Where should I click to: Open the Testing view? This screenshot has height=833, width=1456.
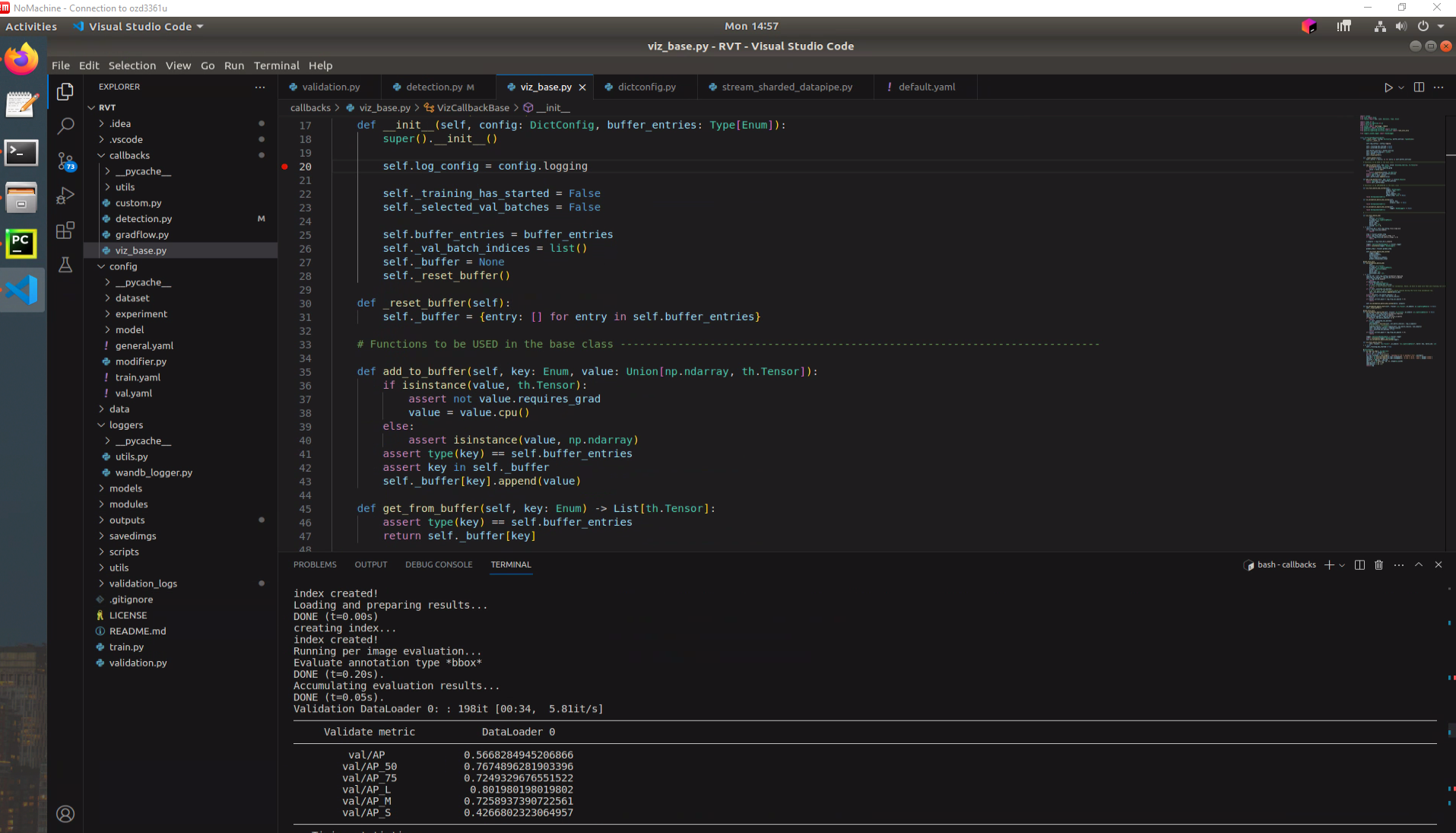pos(65,265)
